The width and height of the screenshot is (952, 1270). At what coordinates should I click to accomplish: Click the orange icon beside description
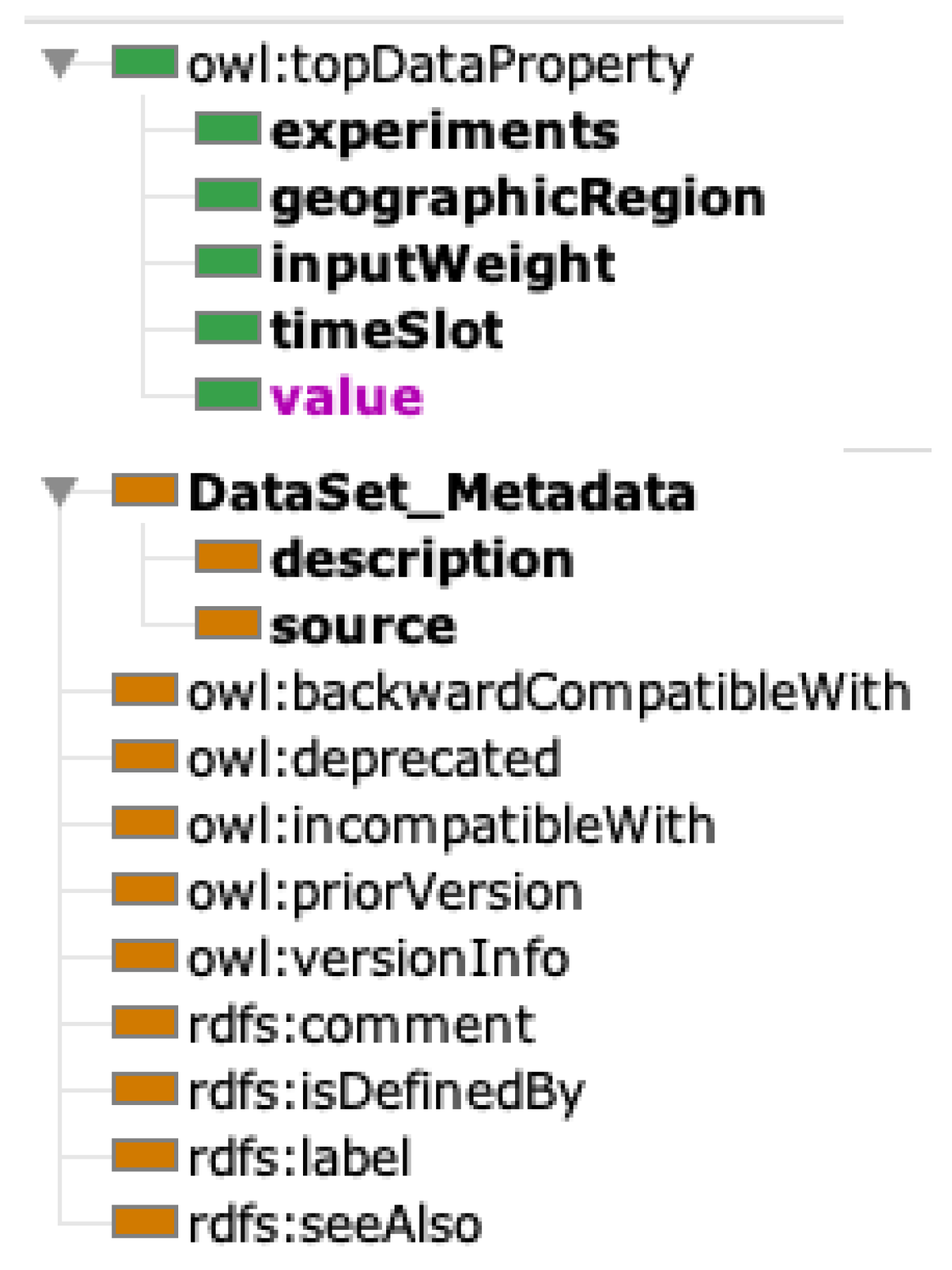tap(228, 557)
